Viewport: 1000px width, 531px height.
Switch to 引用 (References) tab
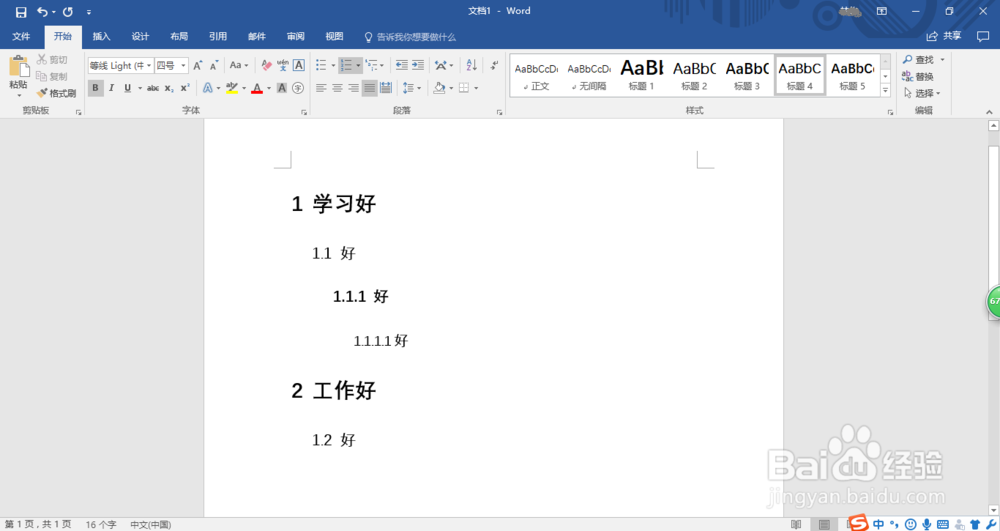coord(218,36)
